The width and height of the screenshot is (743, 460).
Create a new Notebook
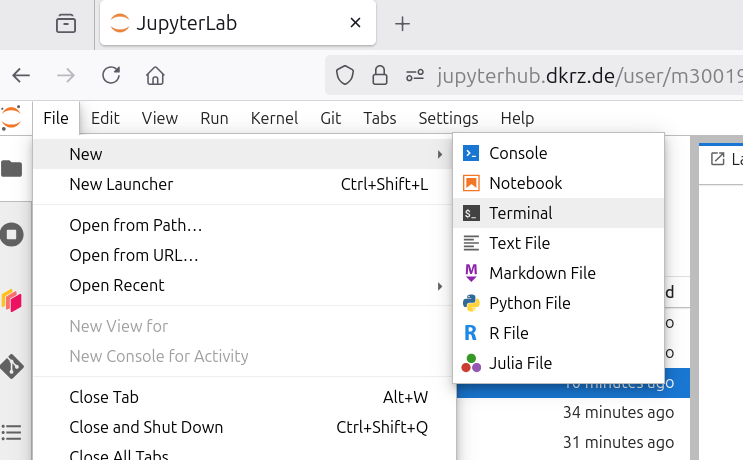[559, 183]
